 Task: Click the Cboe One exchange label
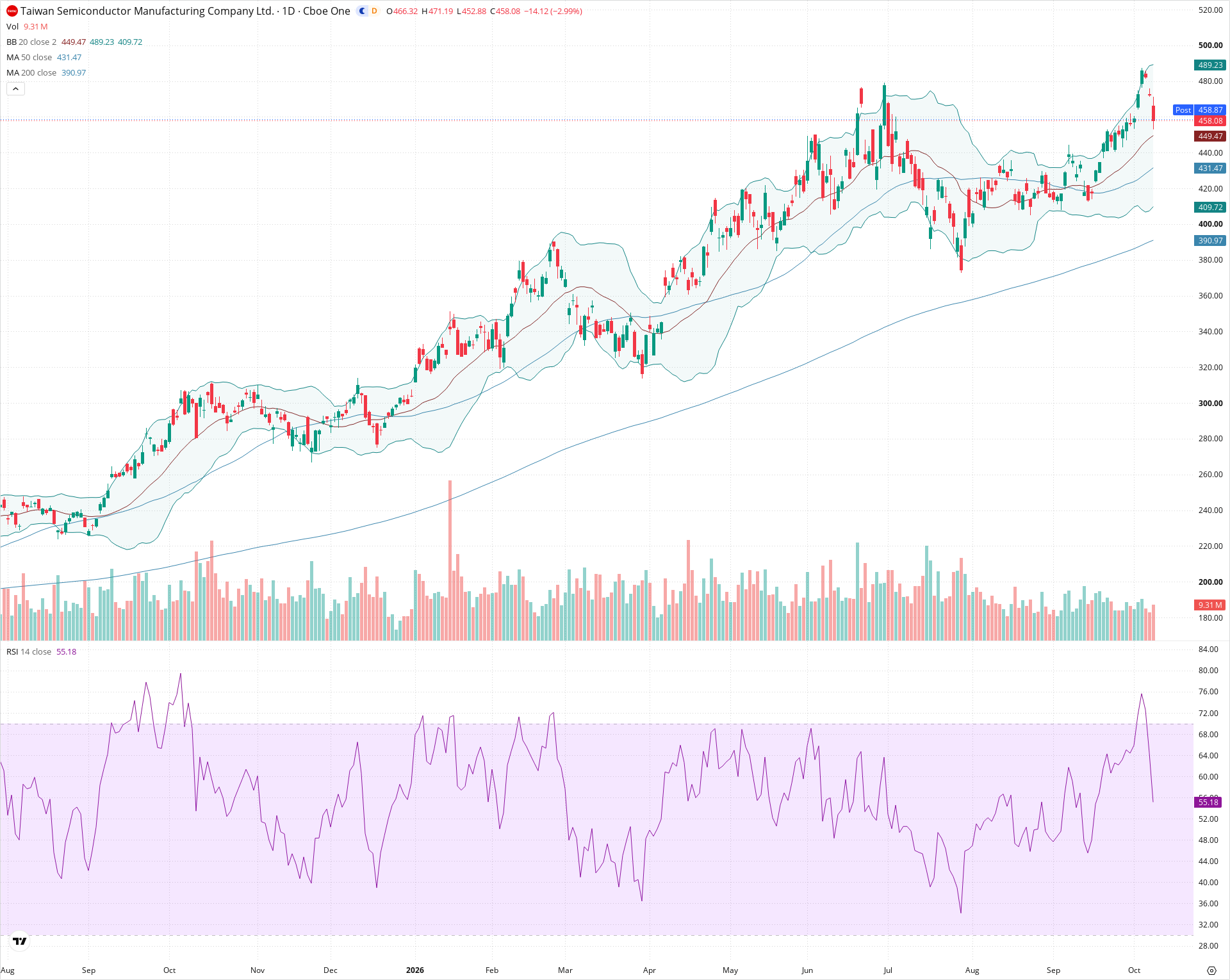pos(326,11)
